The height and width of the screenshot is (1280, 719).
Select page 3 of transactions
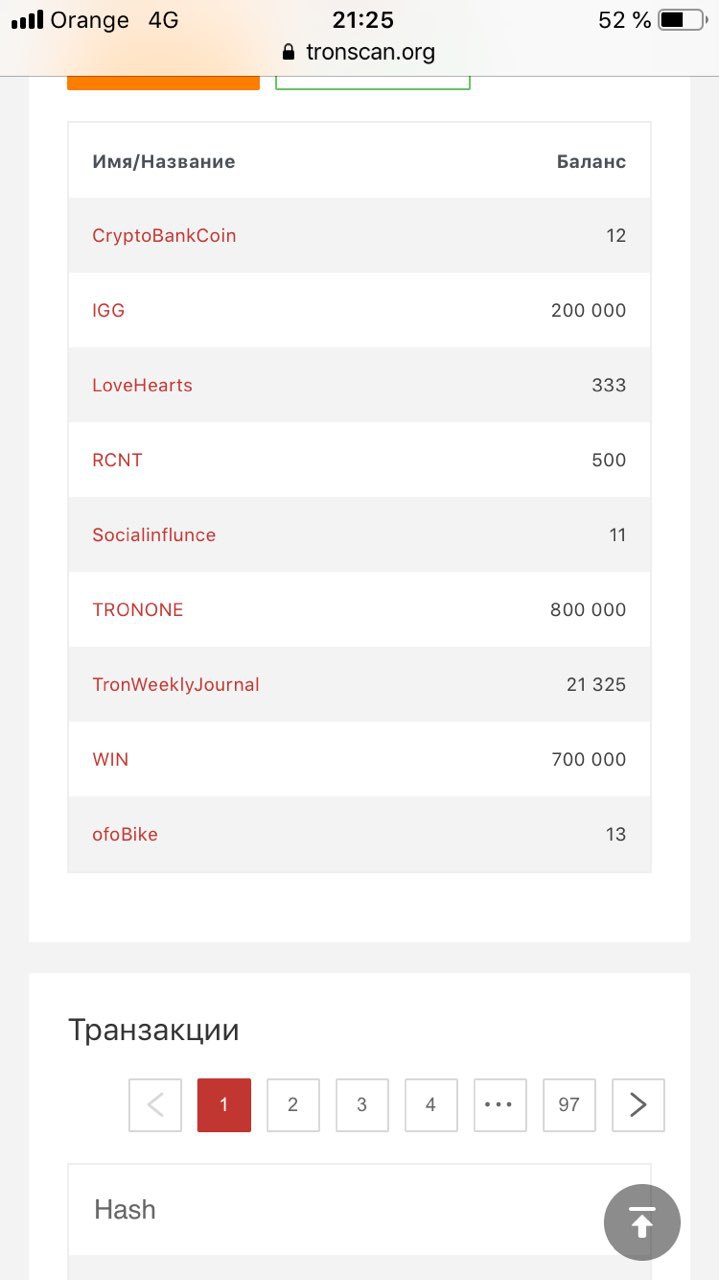point(362,1105)
